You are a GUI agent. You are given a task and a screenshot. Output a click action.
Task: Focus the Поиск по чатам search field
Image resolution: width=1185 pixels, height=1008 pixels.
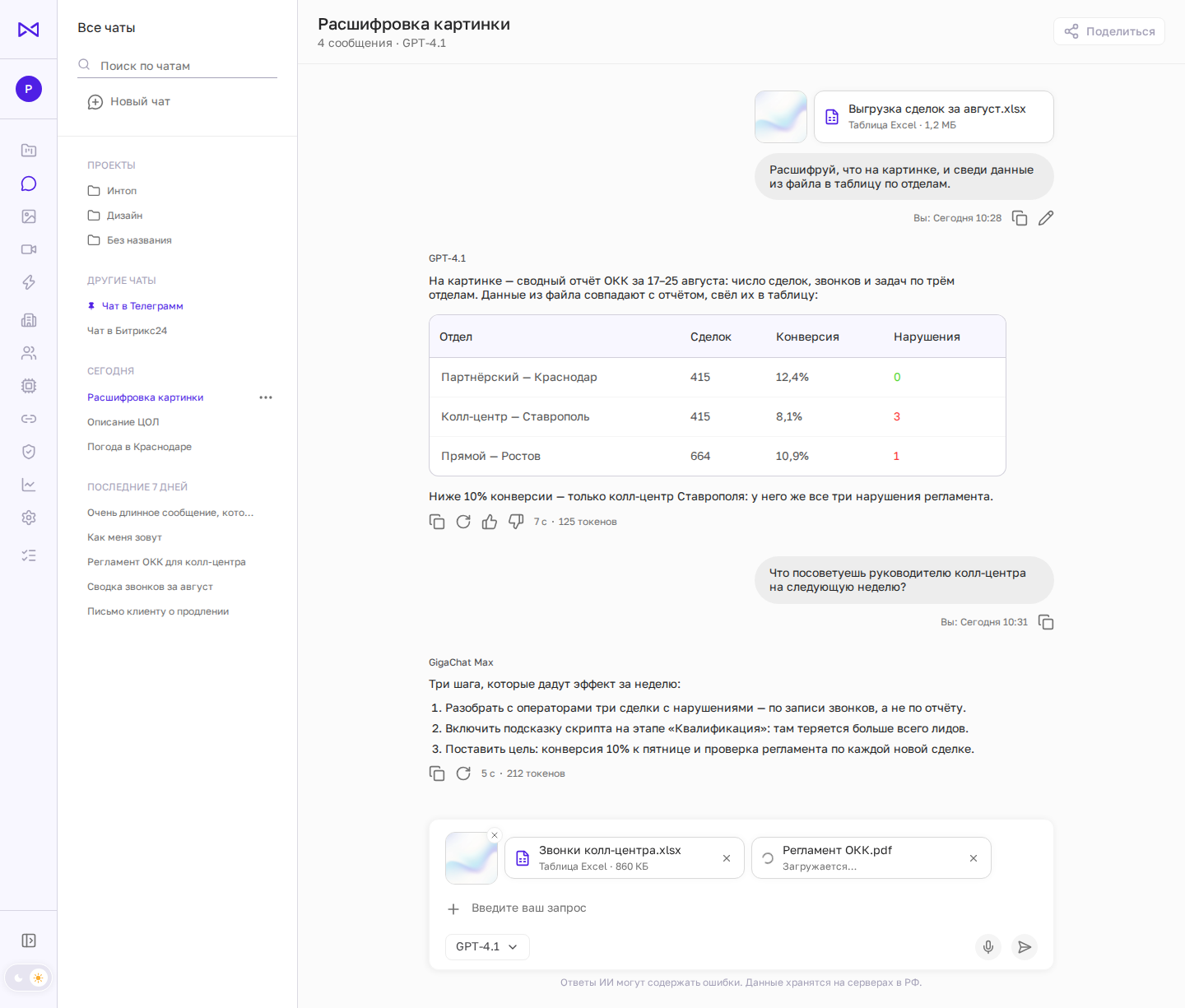(x=177, y=66)
